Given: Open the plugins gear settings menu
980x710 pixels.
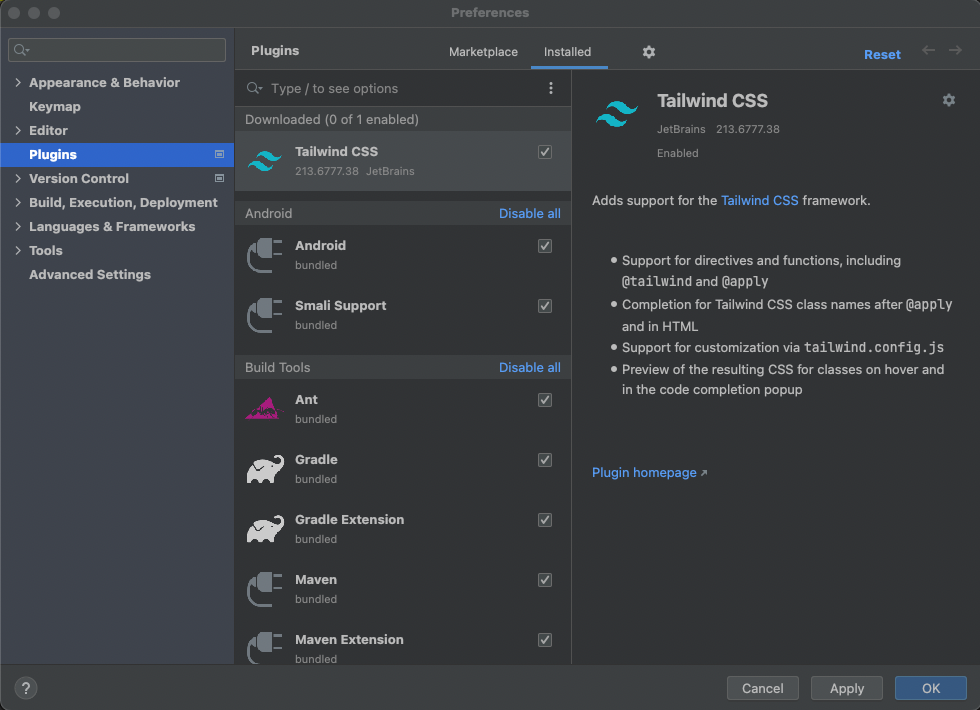Looking at the screenshot, I should (649, 52).
